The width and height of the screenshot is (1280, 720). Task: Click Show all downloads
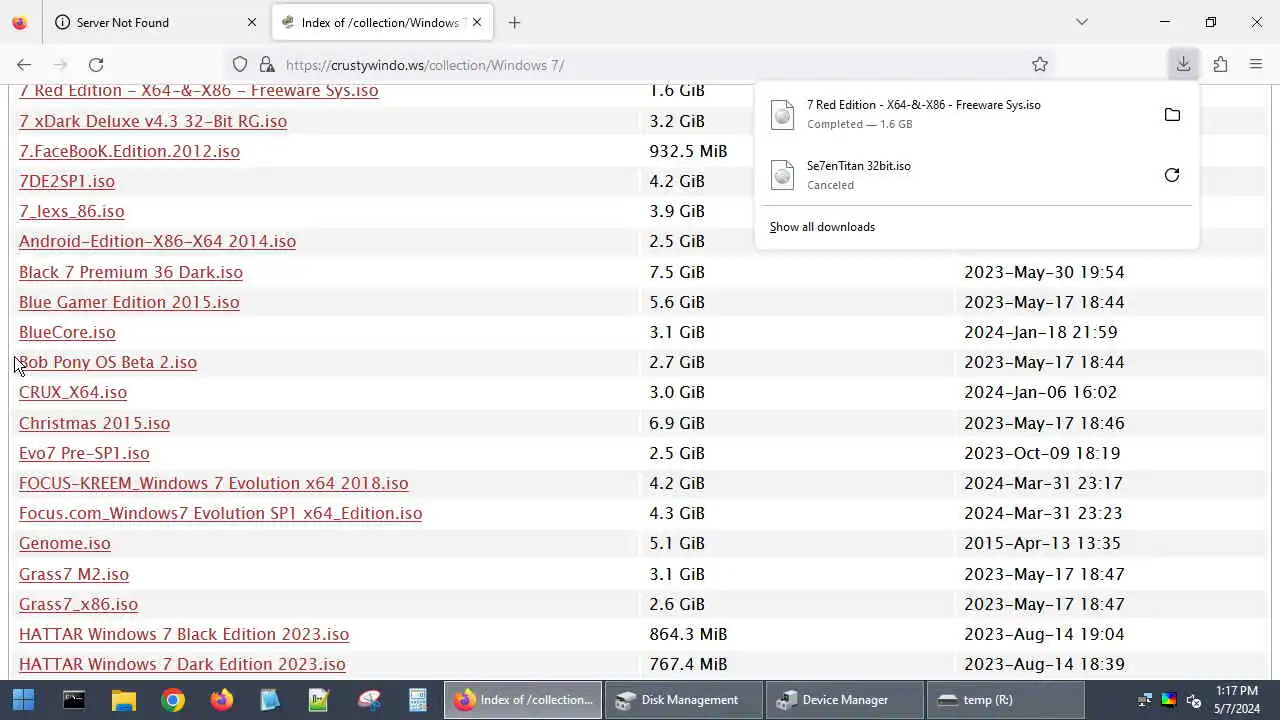pyautogui.click(x=822, y=227)
